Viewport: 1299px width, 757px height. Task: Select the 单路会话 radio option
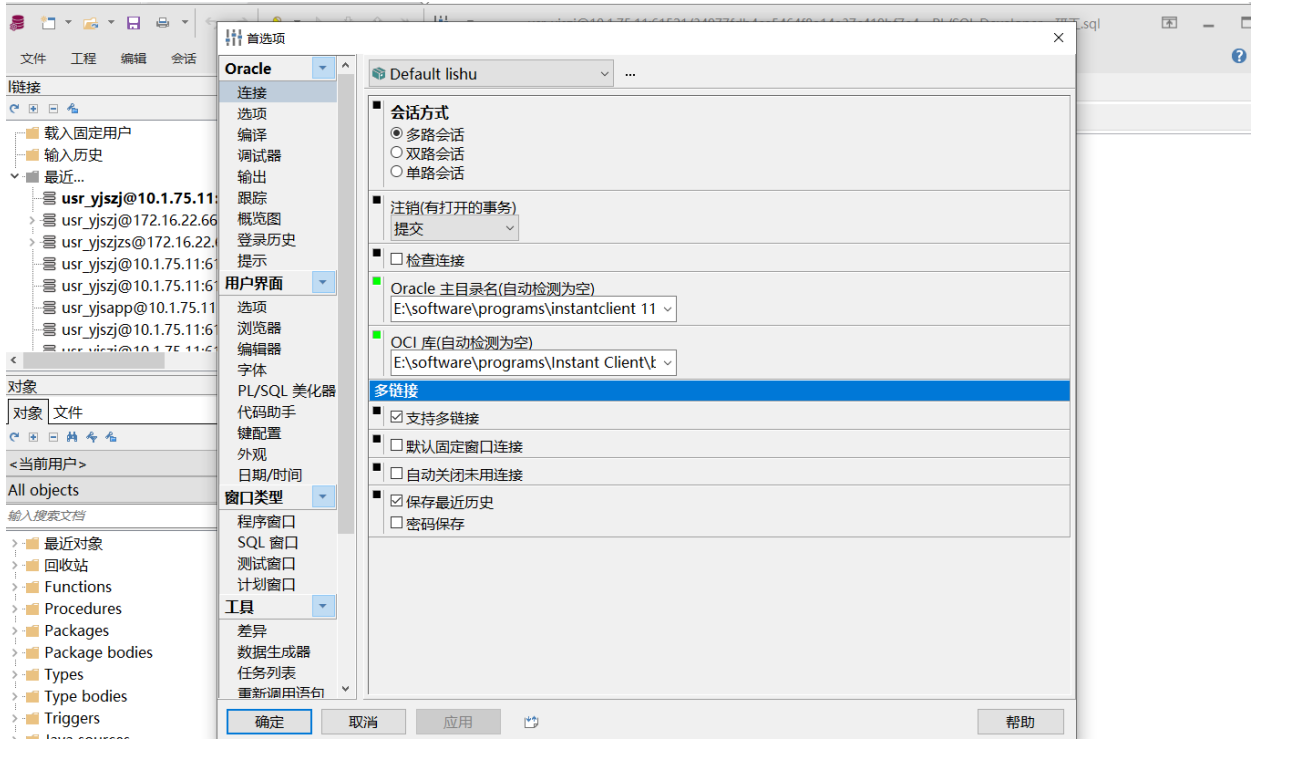point(397,171)
